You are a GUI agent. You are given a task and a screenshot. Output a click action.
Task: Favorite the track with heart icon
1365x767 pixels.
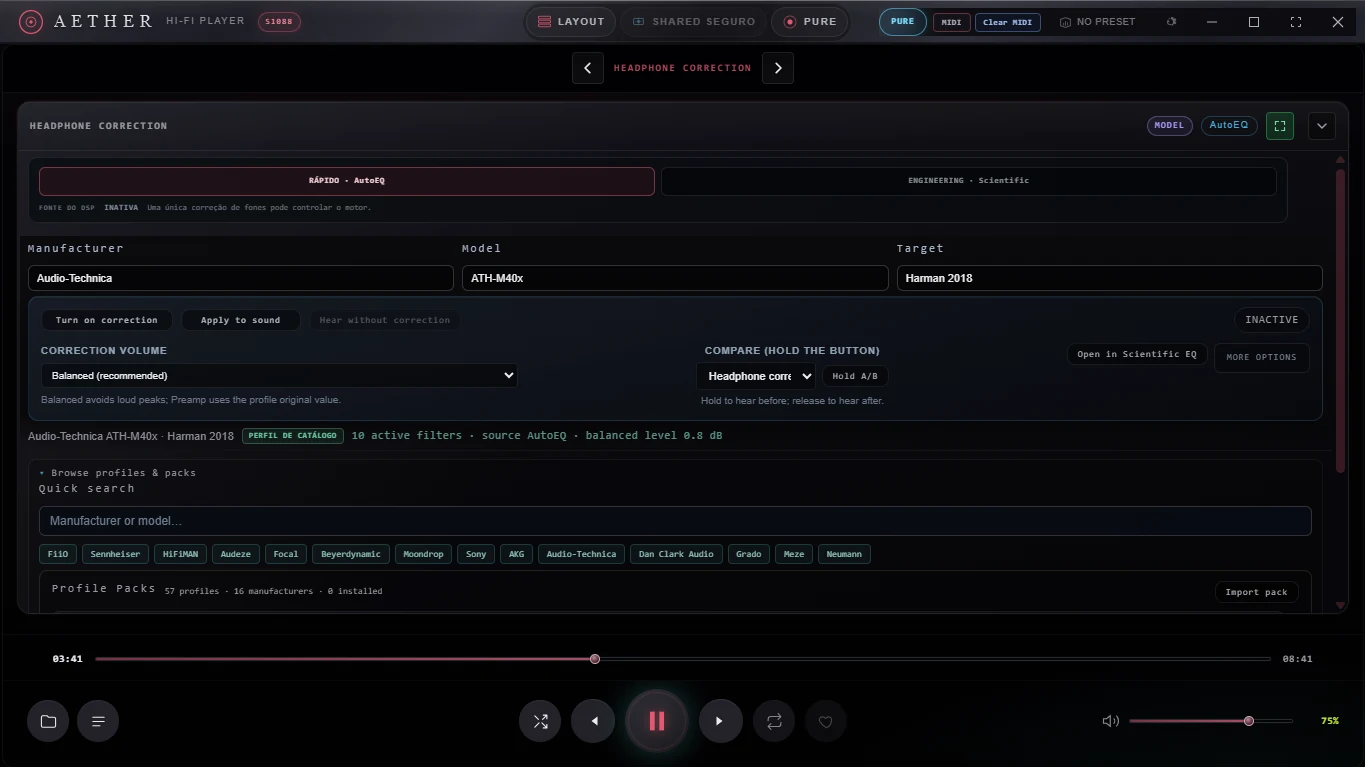(825, 721)
